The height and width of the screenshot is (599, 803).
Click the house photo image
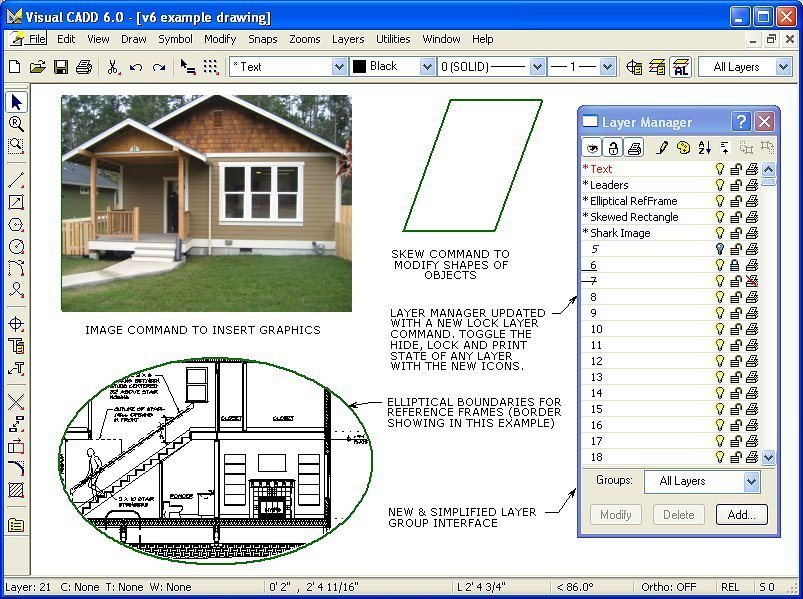coord(206,203)
